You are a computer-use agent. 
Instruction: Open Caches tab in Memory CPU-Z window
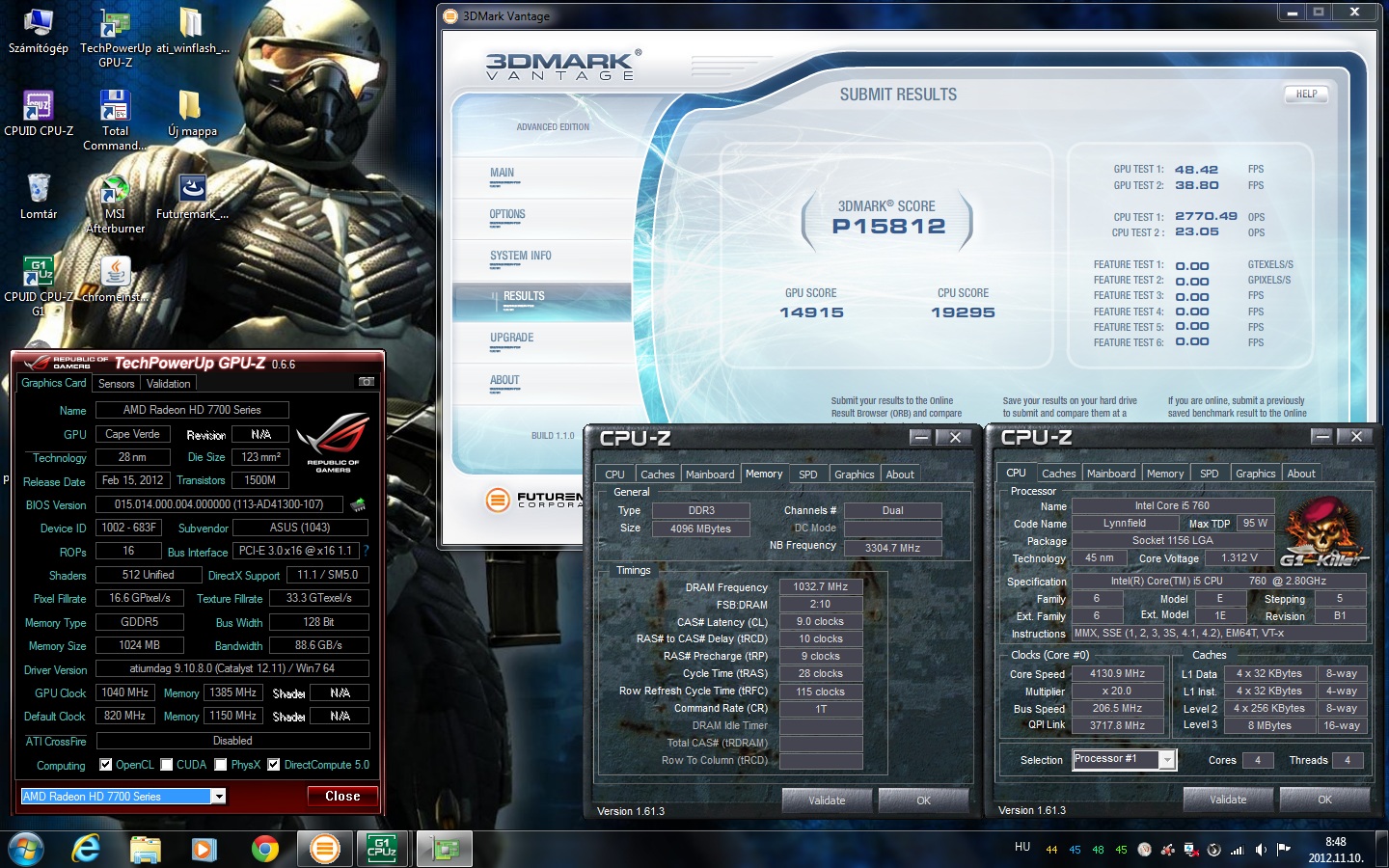658,475
